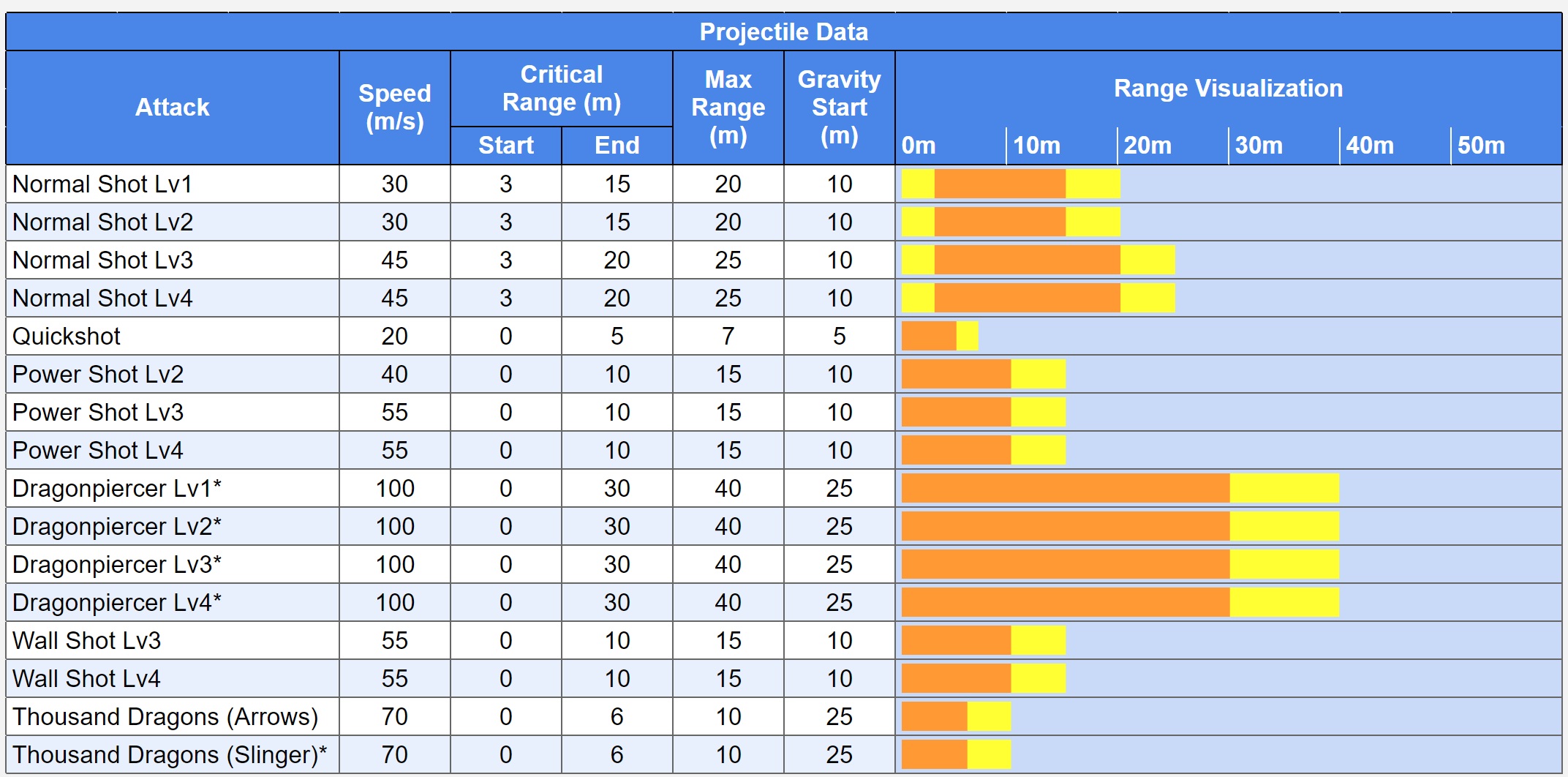
Task: Select the Range Visualization header
Action: coord(1228,89)
